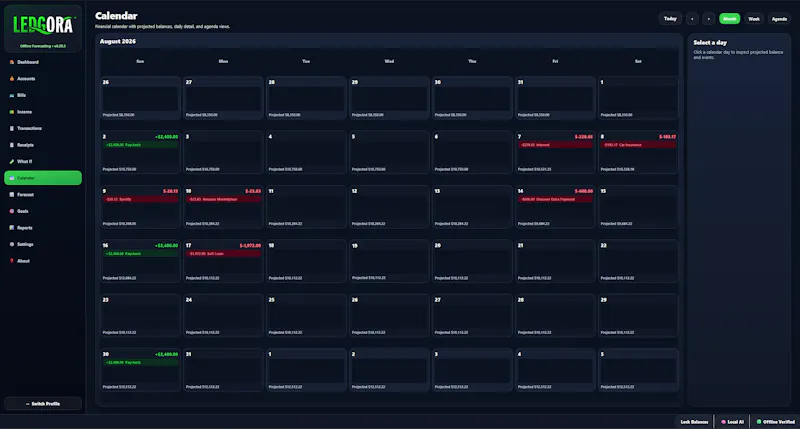Open the Accounts sidebar icon
Viewport: 800px width, 429px height.
12,79
